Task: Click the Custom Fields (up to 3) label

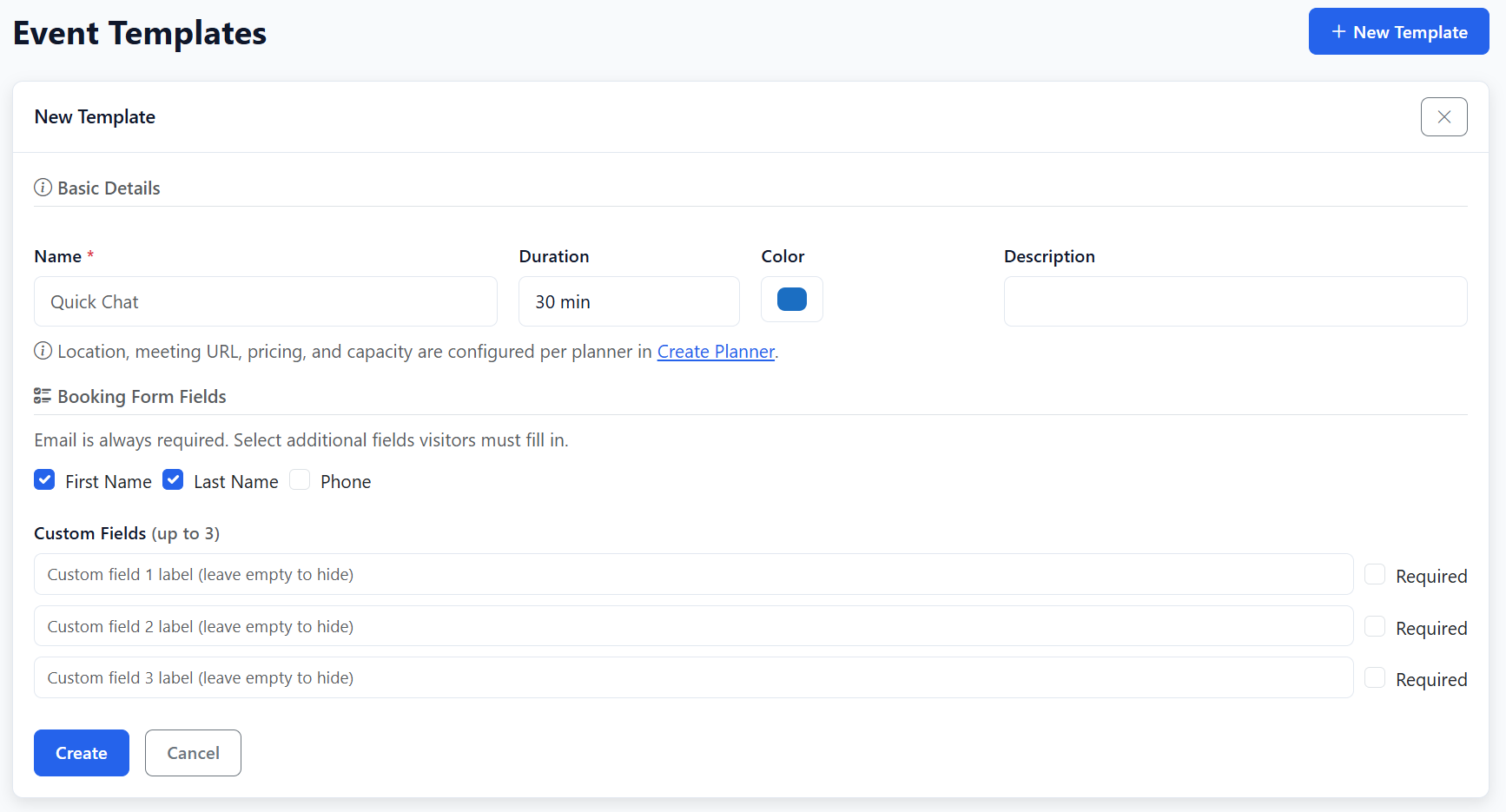Action: click(x=127, y=533)
